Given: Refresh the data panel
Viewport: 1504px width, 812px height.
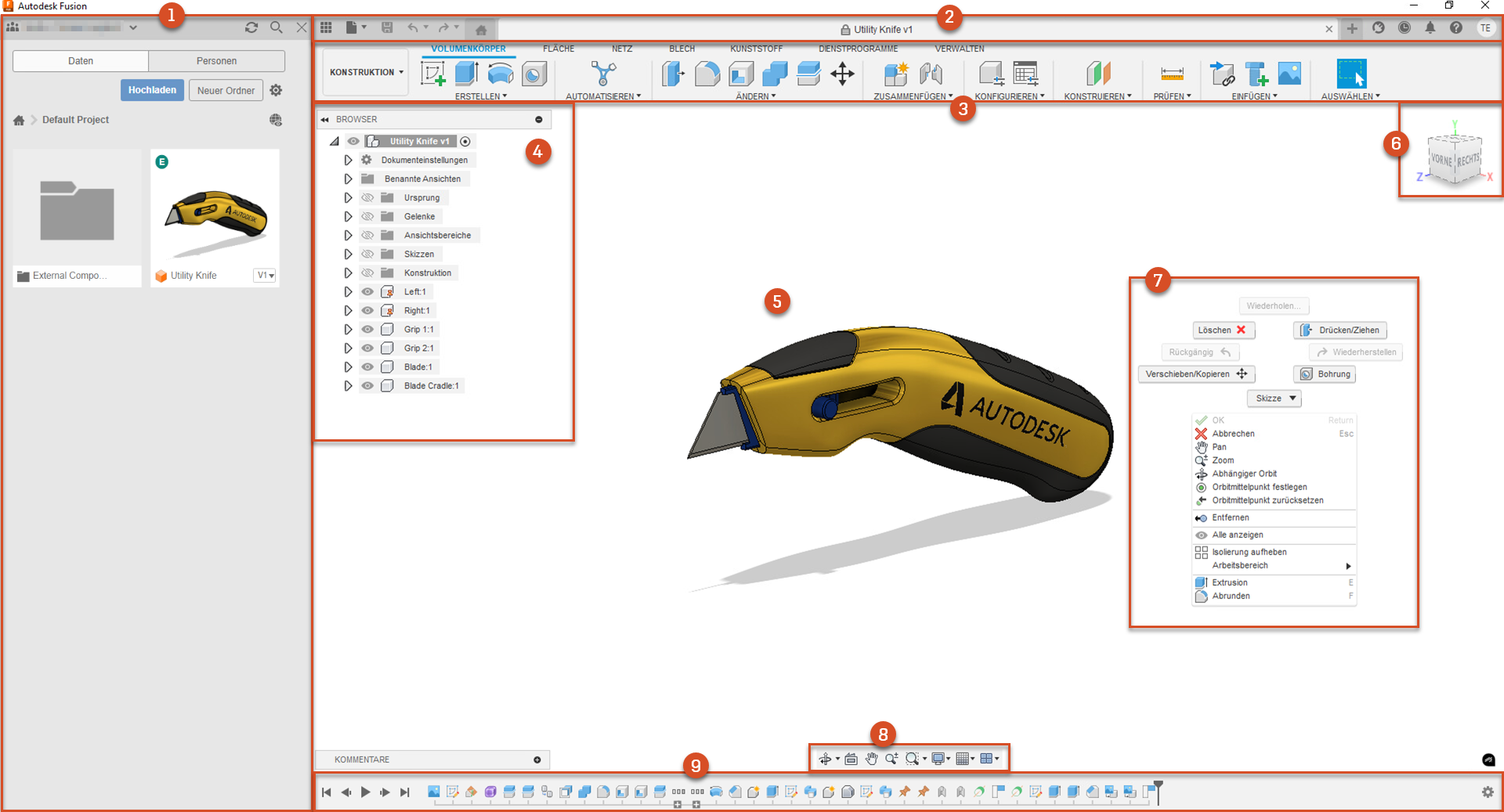Looking at the screenshot, I should pos(251,27).
